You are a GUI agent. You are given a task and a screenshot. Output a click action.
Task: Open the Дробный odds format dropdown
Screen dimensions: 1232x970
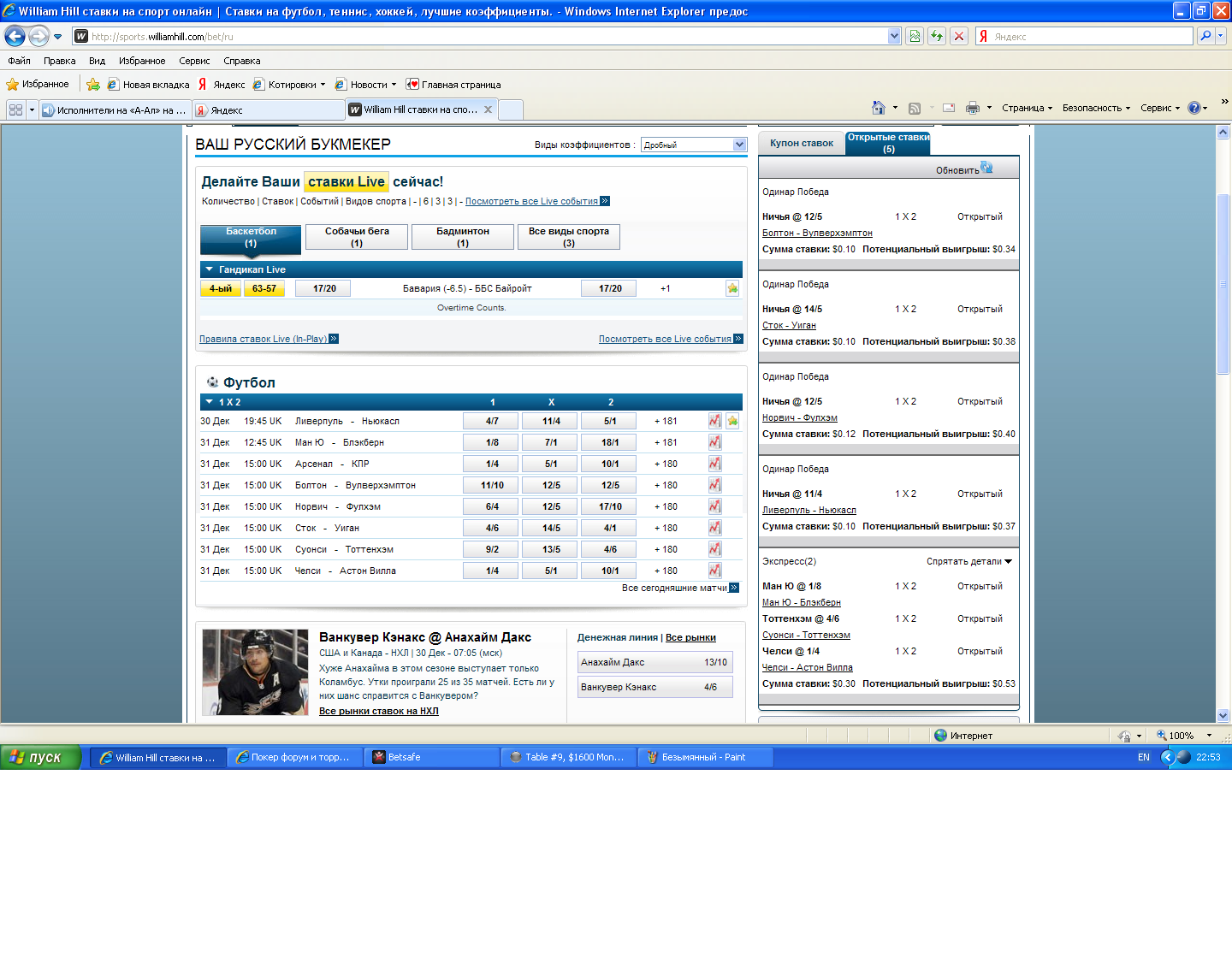739,145
